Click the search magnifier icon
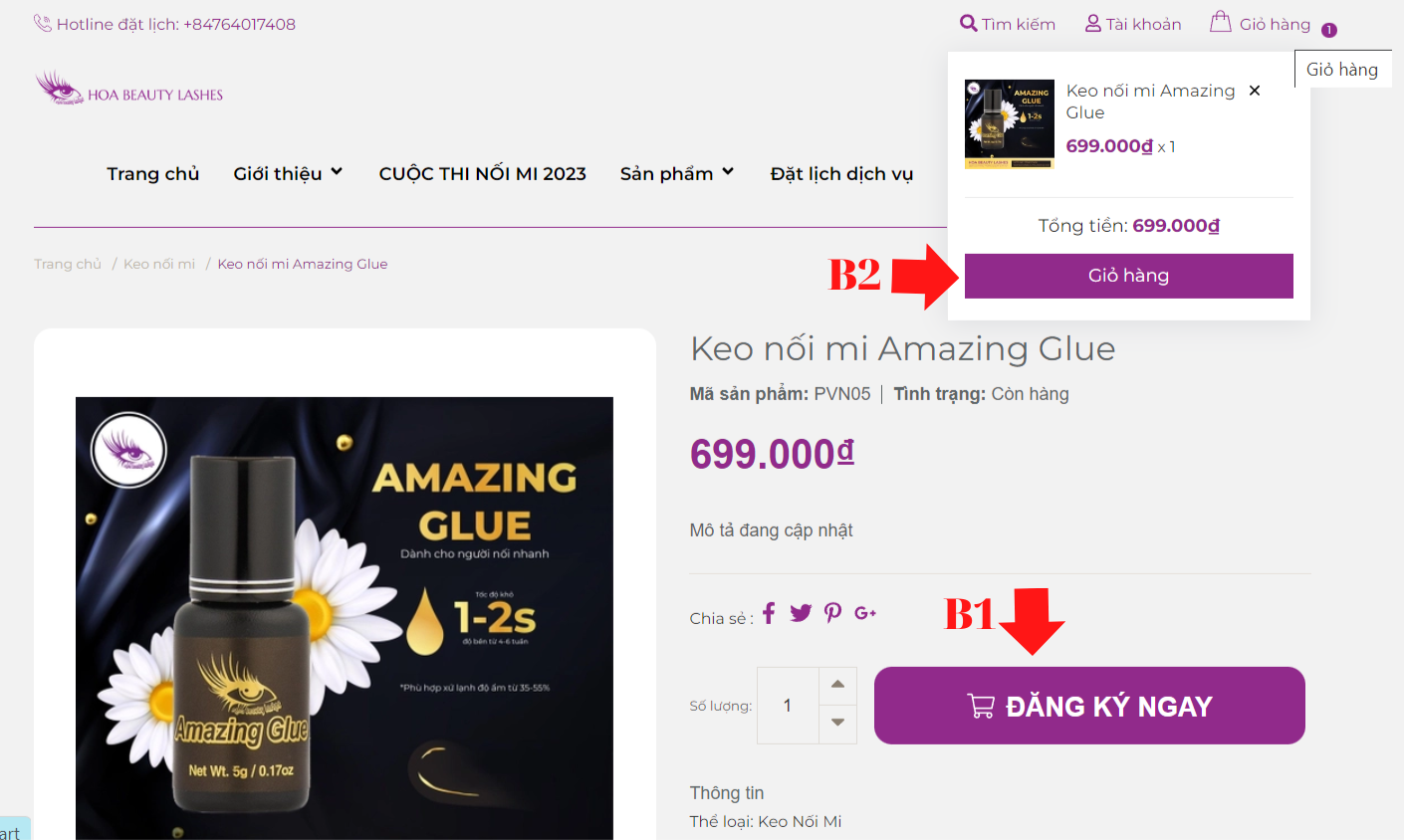 968,23
